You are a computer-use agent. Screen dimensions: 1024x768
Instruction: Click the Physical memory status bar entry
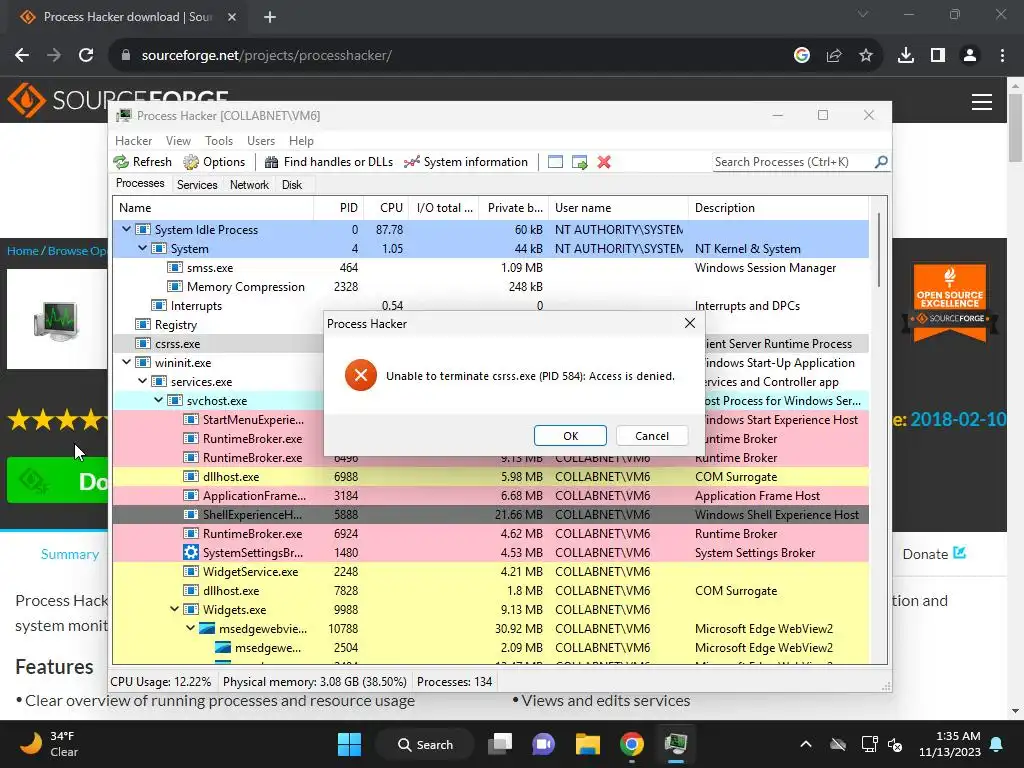click(315, 682)
